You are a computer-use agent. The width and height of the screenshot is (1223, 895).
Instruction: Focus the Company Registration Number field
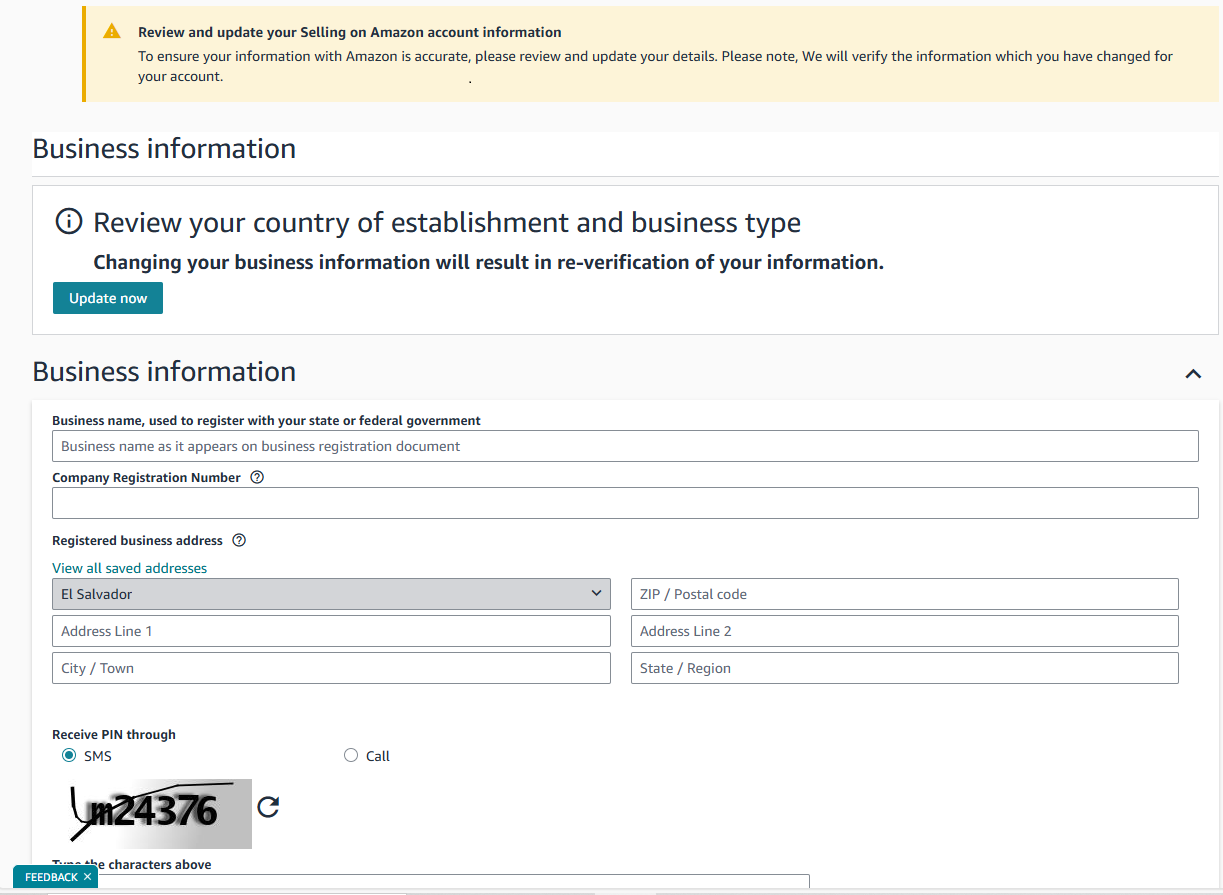(625, 503)
